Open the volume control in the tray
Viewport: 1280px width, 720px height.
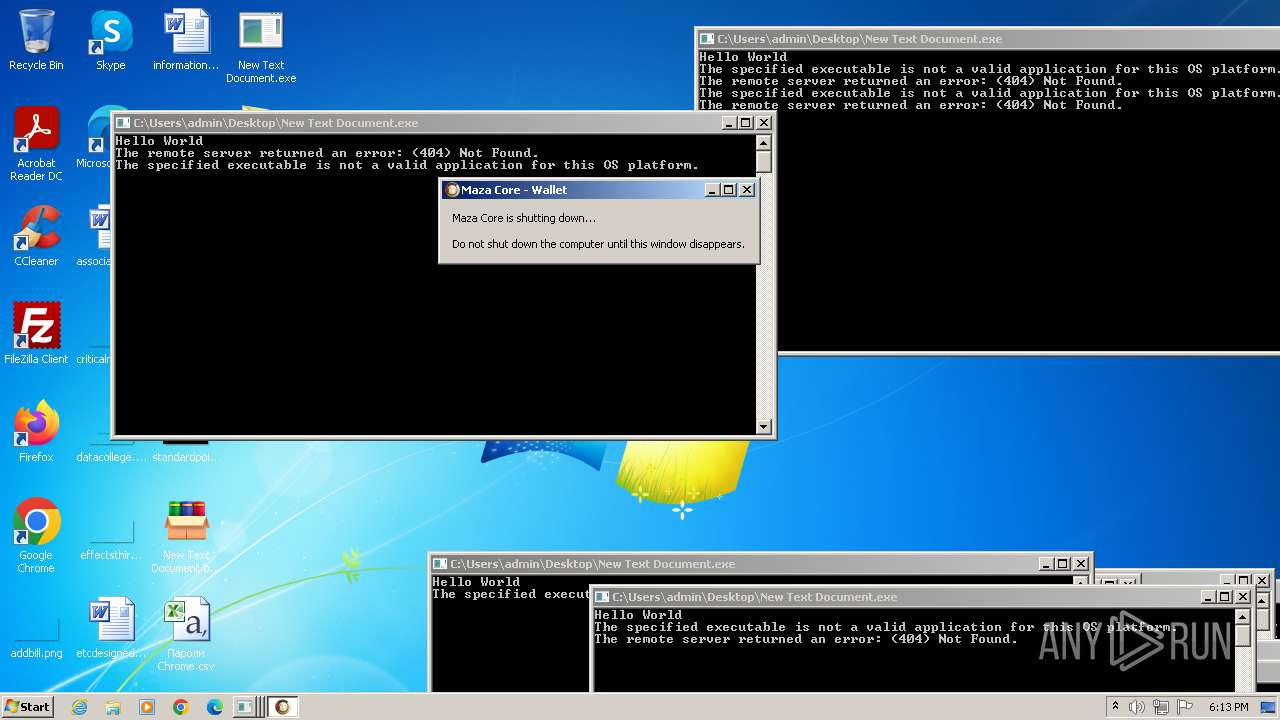click(x=1137, y=707)
